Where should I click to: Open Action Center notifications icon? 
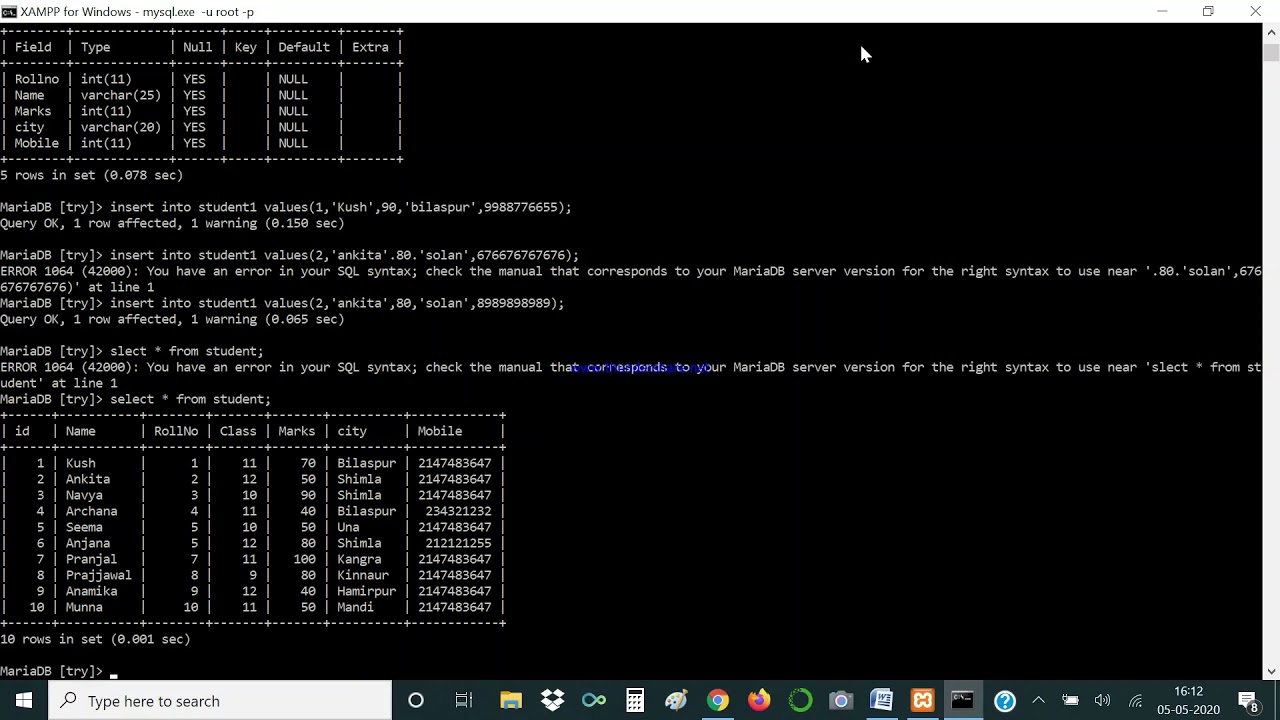(1249, 700)
